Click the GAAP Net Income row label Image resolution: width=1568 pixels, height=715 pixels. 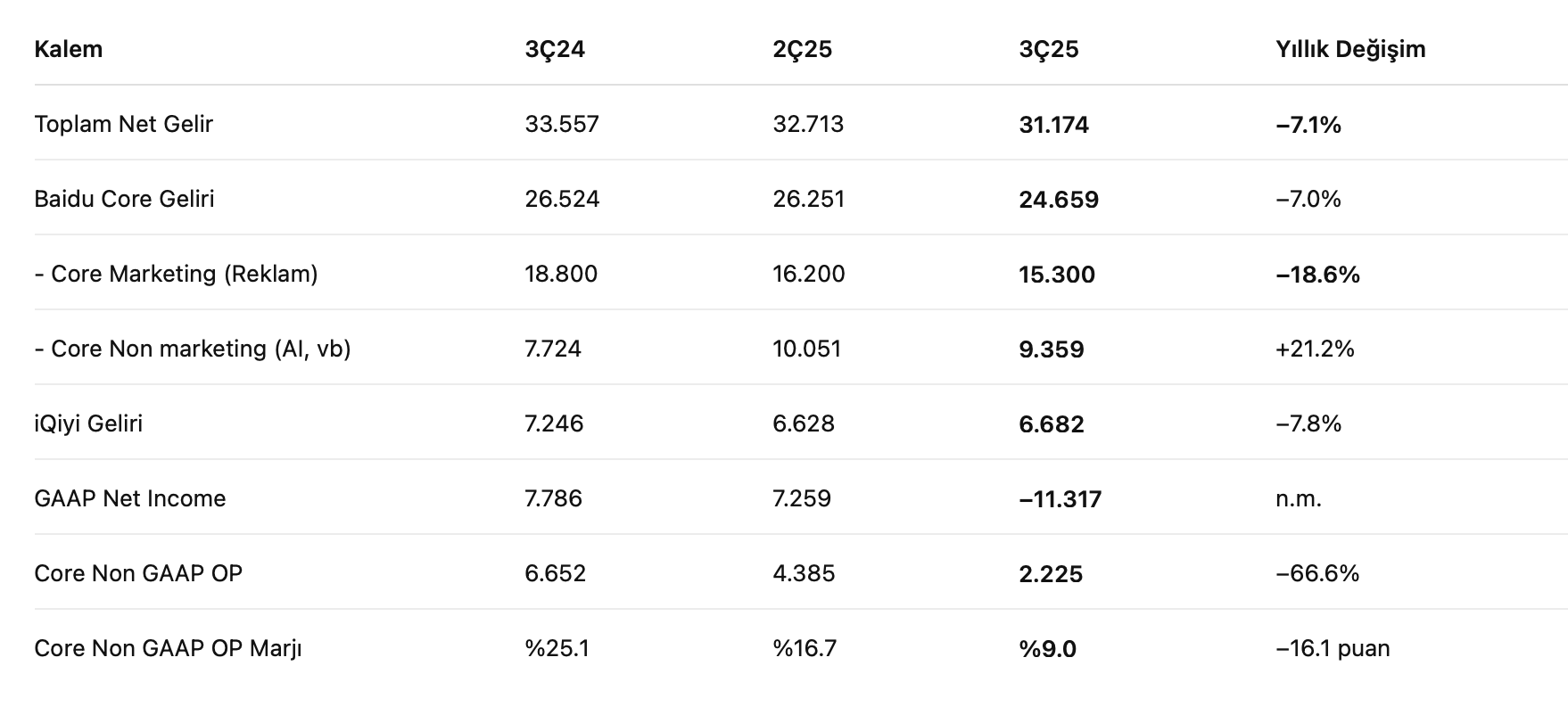pyautogui.click(x=130, y=498)
